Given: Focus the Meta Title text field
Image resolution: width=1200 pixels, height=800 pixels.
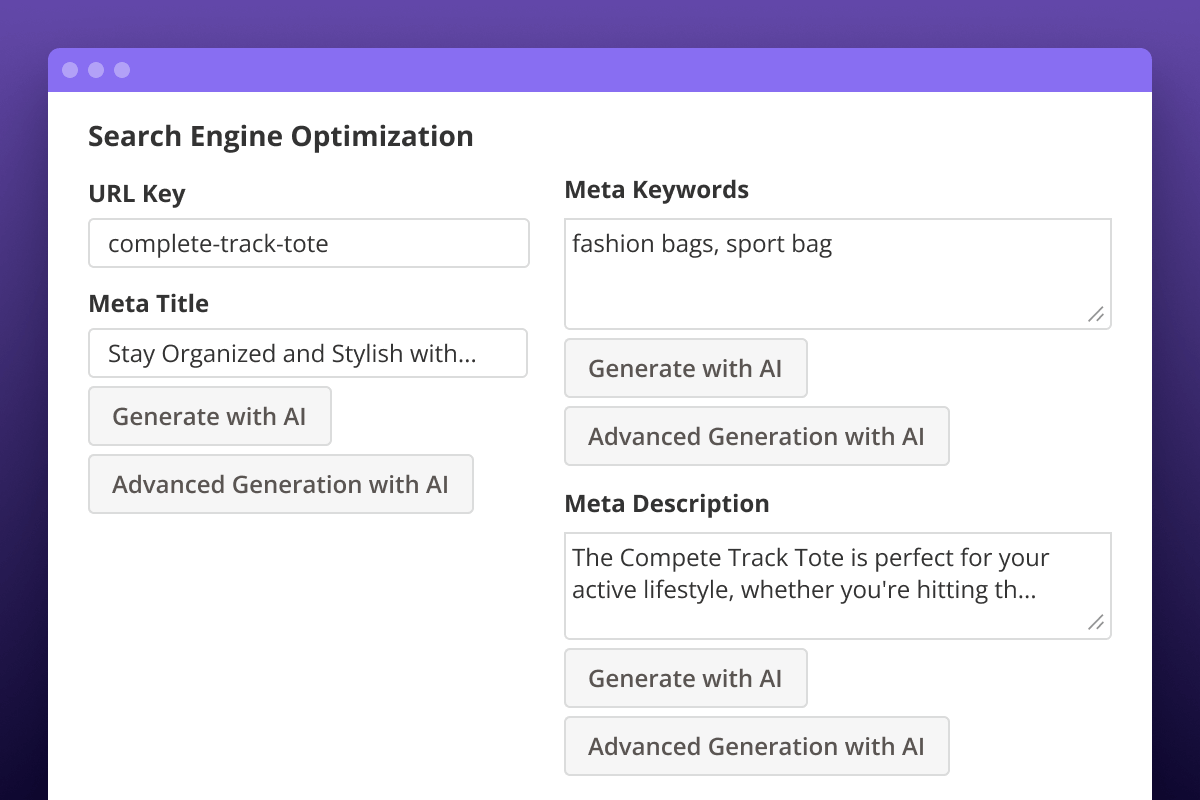Looking at the screenshot, I should point(307,354).
